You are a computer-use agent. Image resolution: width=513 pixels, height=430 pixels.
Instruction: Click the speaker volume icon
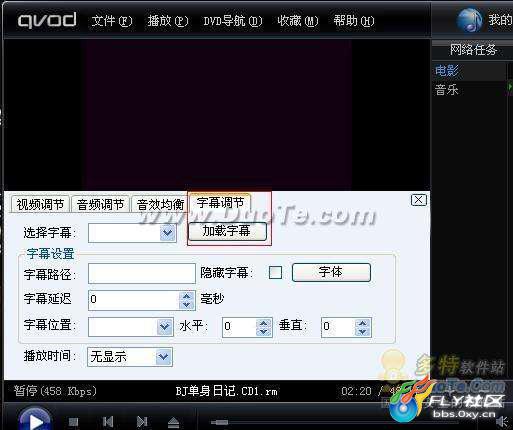coord(502,422)
